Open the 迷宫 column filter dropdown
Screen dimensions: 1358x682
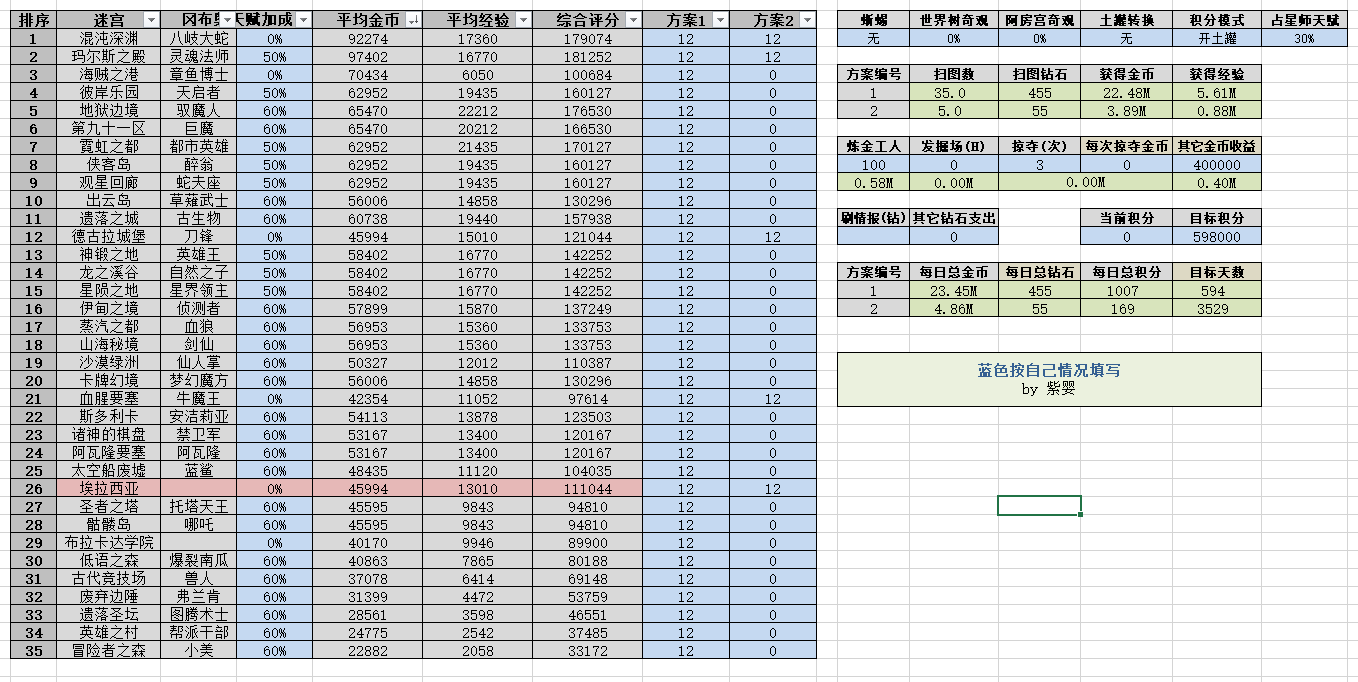151,20
